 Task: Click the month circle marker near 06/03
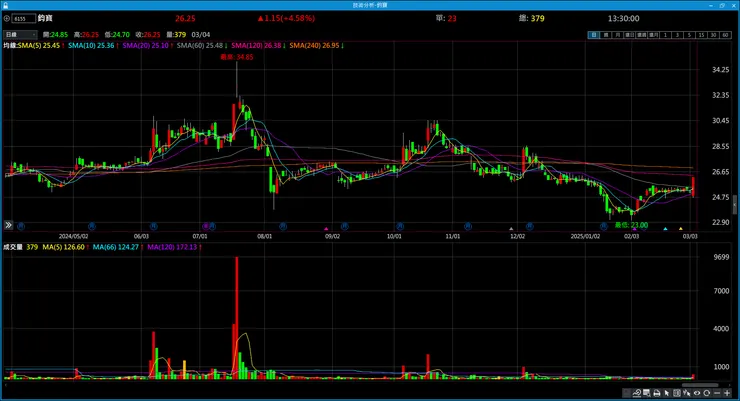point(153,226)
